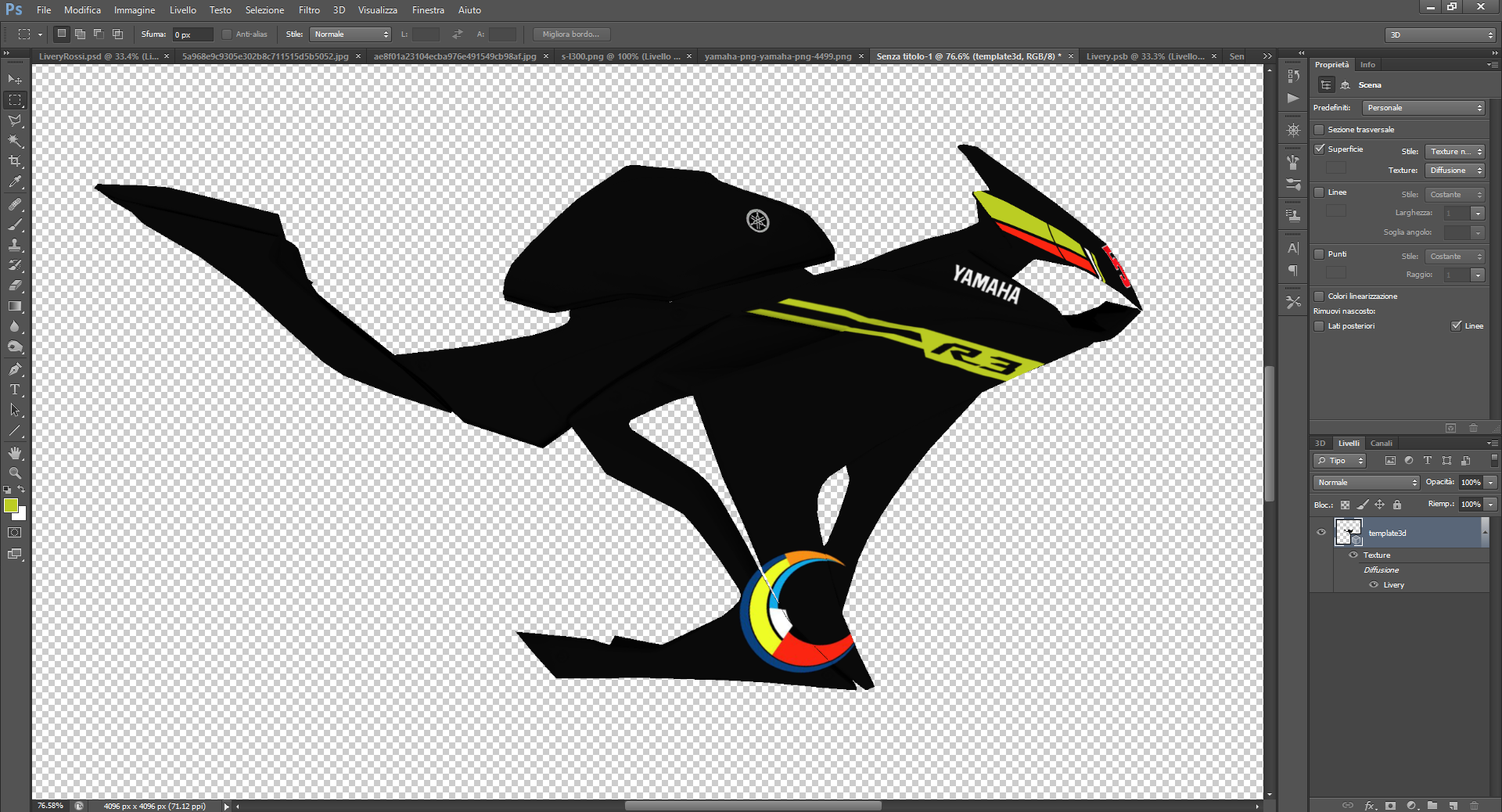Select the Eraser tool

click(x=15, y=286)
